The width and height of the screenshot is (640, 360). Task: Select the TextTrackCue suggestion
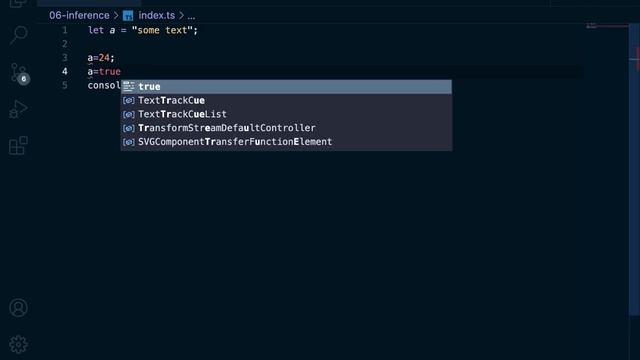click(286, 100)
